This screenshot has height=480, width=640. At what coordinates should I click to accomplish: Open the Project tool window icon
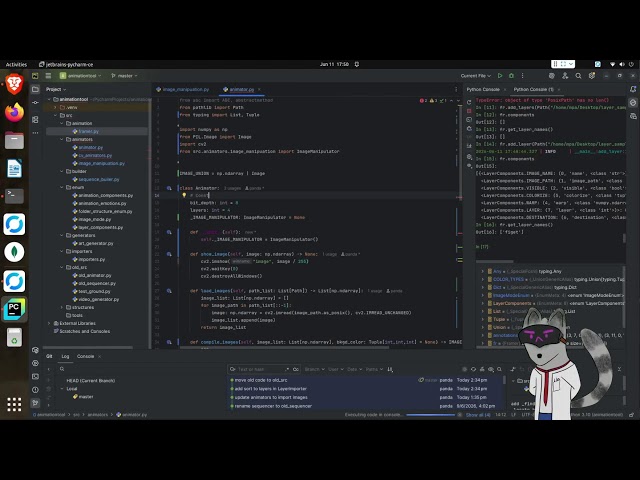pyautogui.click(x=36, y=89)
